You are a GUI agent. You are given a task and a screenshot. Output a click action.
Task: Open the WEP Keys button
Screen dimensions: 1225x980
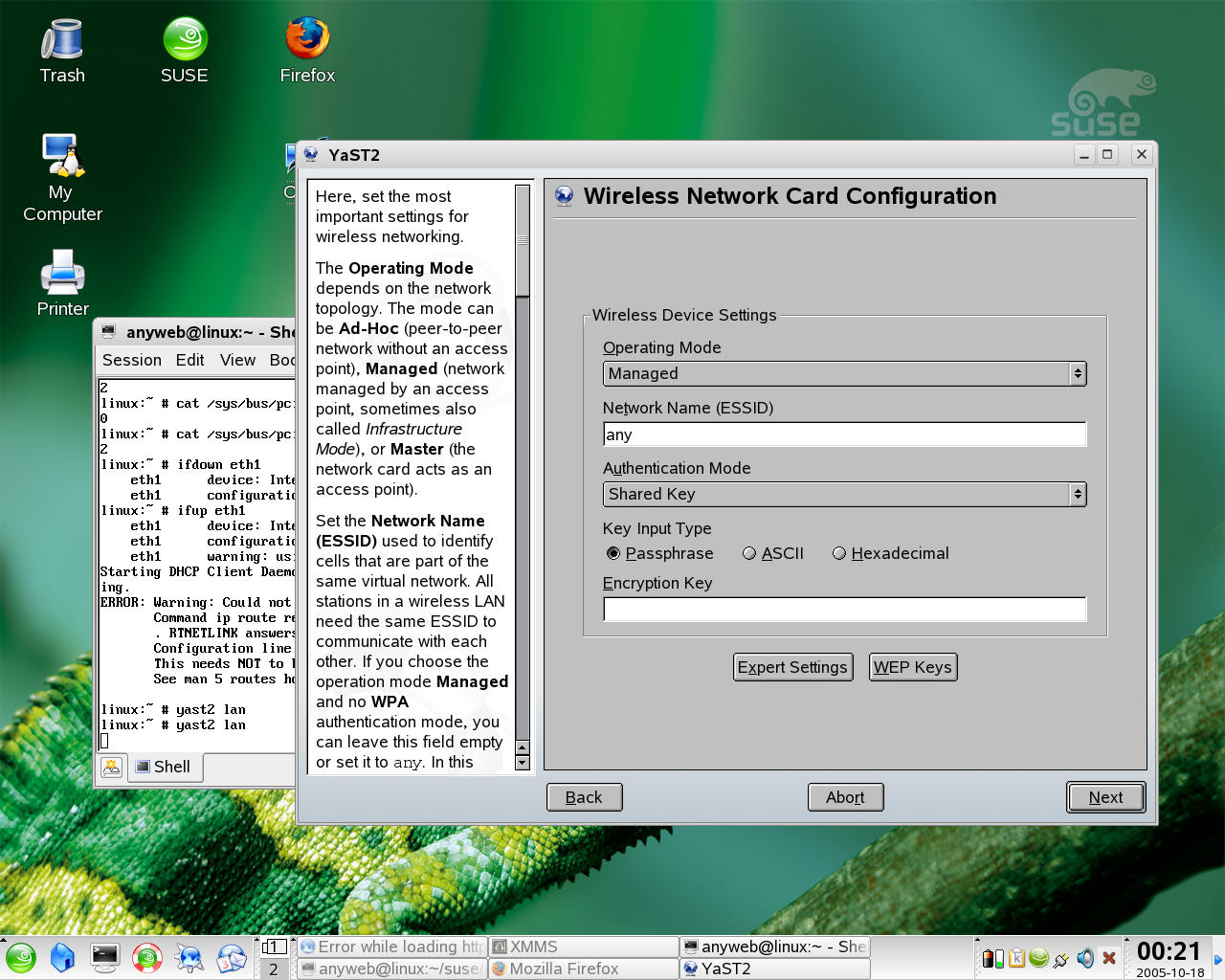913,667
